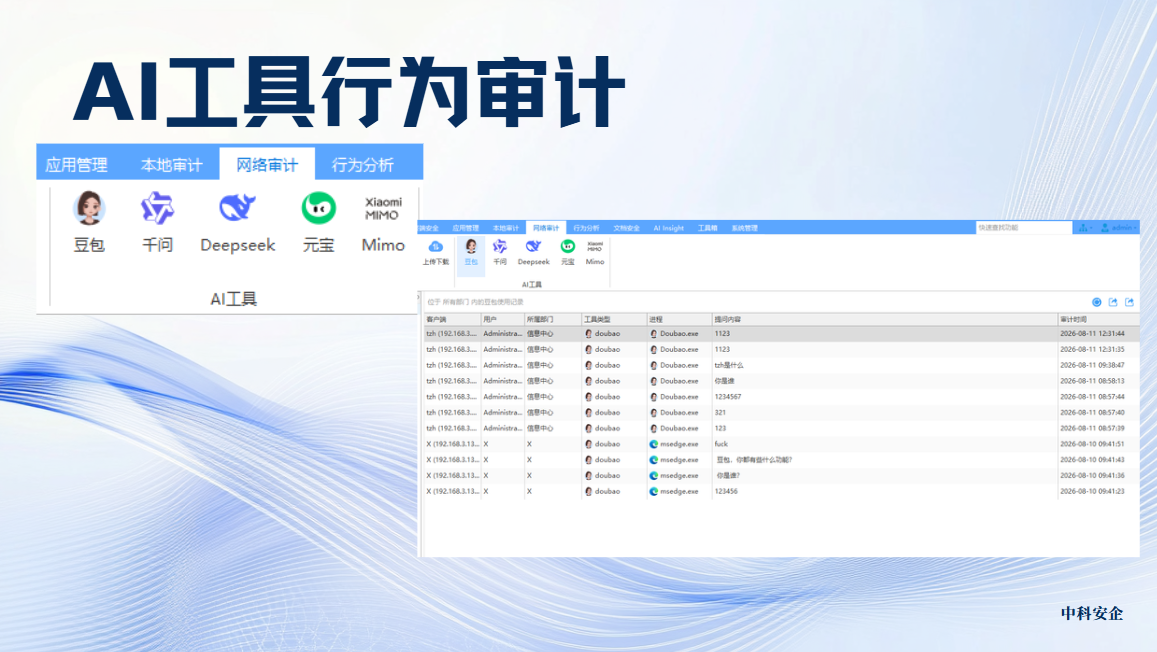This screenshot has width=1157, height=652.
Task: Open the 工具箱 tab
Action: tap(708, 229)
